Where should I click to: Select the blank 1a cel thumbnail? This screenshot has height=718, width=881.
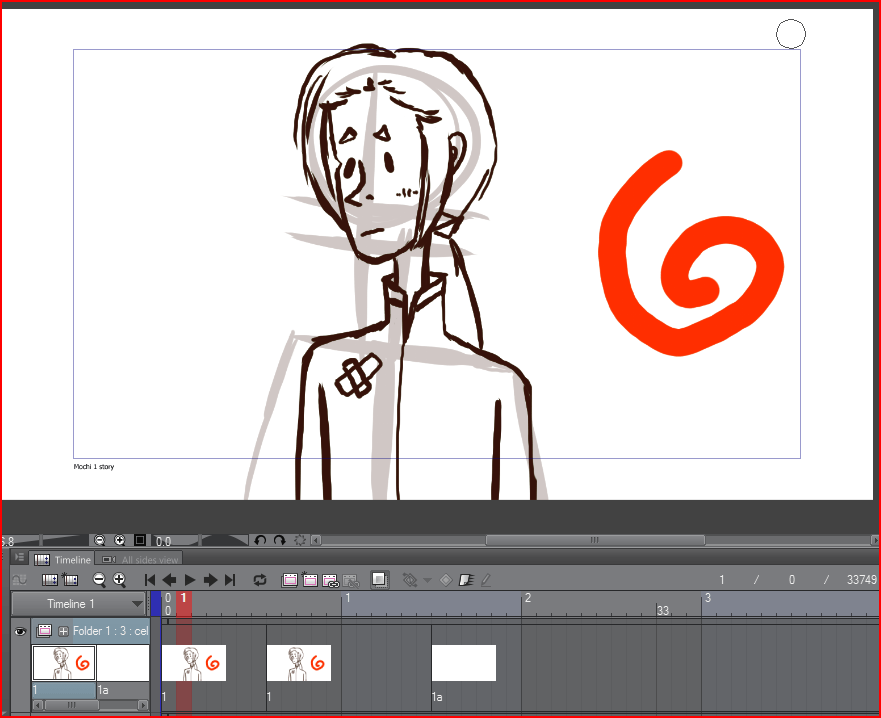[122, 662]
